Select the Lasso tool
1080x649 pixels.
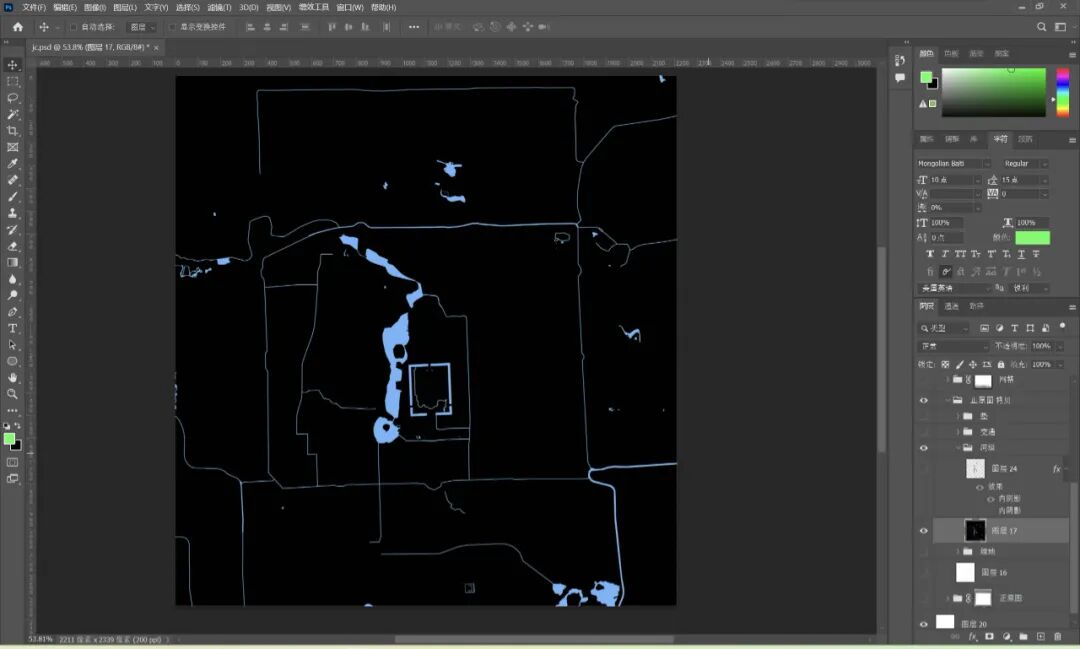[x=12, y=98]
